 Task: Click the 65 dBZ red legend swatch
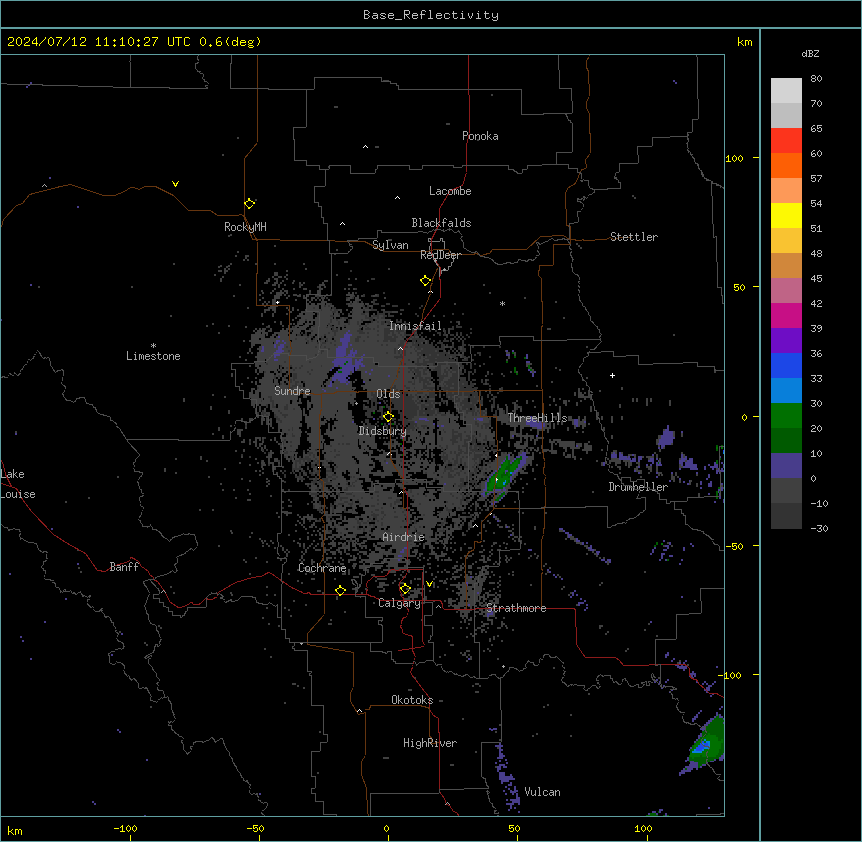tap(786, 141)
